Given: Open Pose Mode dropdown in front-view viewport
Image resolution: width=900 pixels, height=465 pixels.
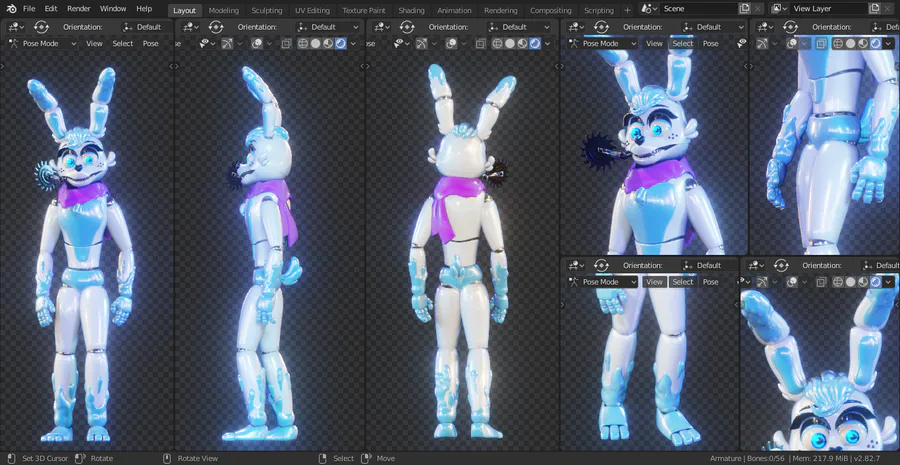Looking at the screenshot, I should [43, 44].
